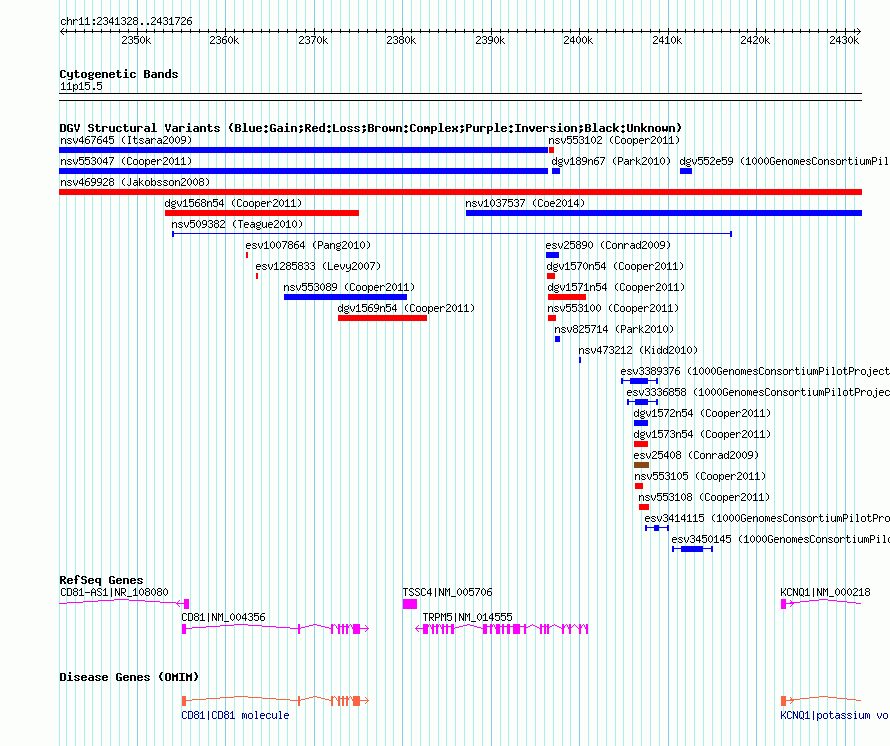Click the nsv473212 (Kidd2010) label
This screenshot has width=890, height=746.
(x=638, y=350)
